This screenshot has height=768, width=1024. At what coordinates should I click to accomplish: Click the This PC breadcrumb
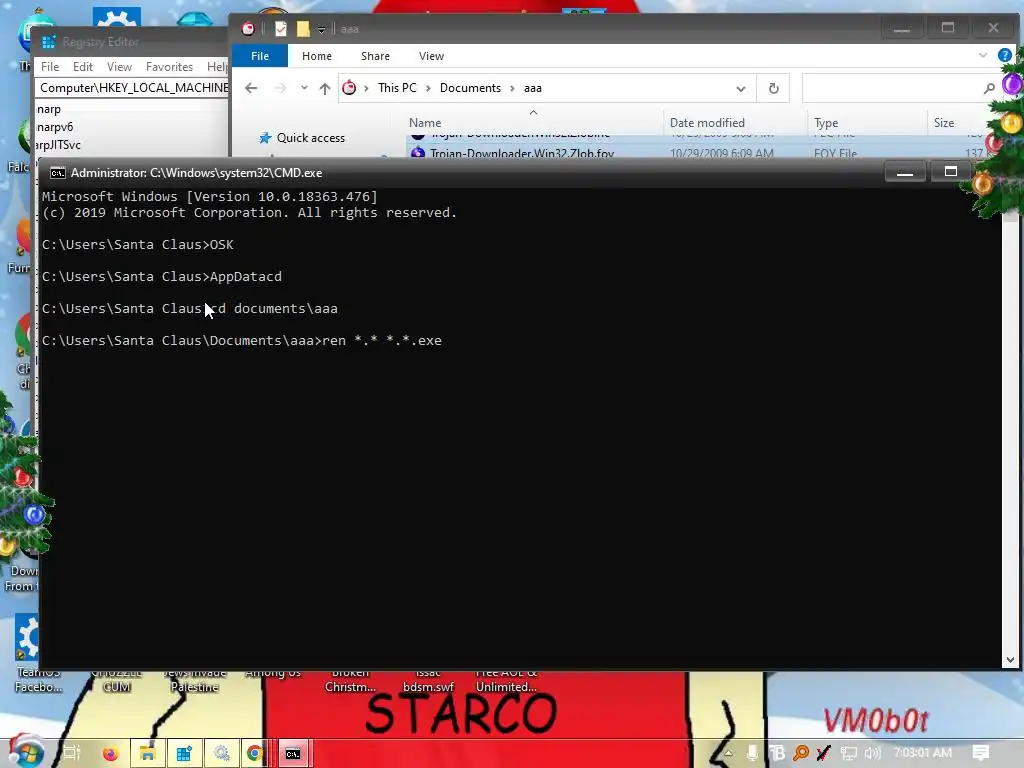[x=397, y=88]
